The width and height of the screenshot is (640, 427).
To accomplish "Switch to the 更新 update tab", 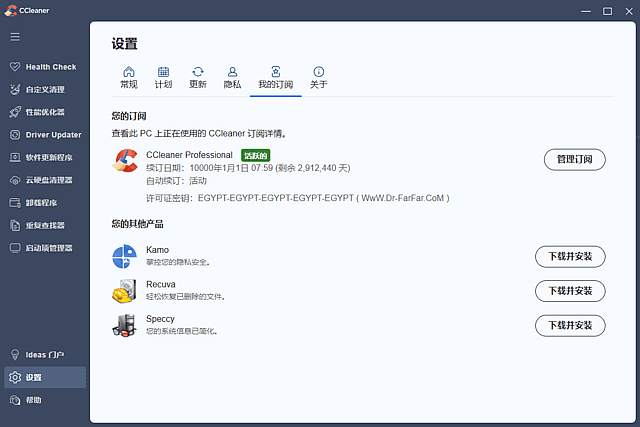I will [x=198, y=78].
